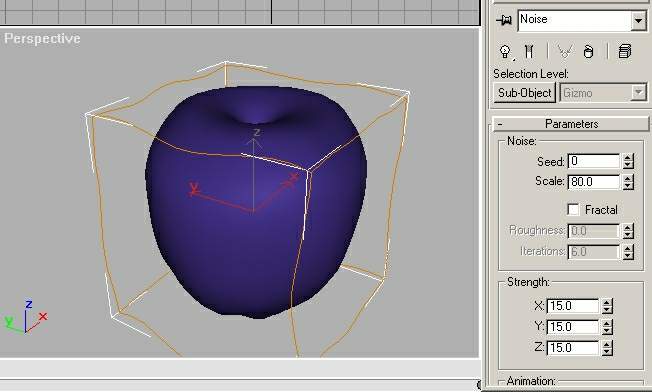
Task: Open the Edit Stack icon
Action: coord(624,52)
